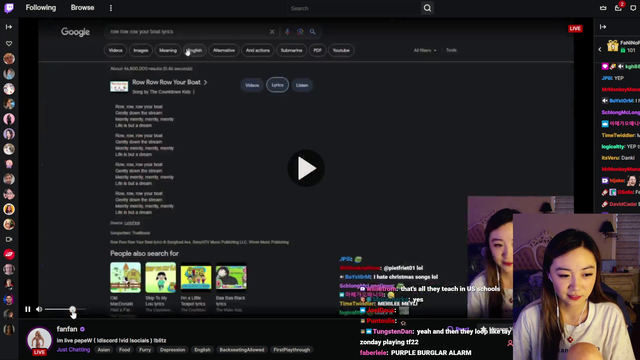Click the chat gift leaderboard back chevron
640x360 pixels.
point(600,49)
